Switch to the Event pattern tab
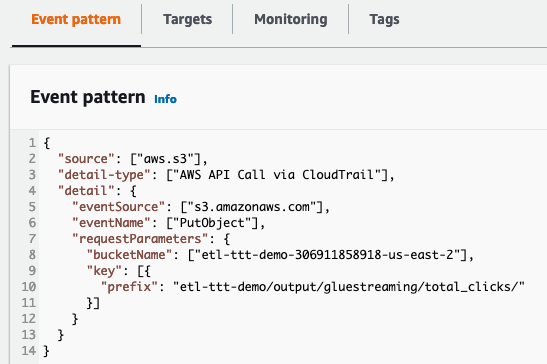 pos(76,20)
